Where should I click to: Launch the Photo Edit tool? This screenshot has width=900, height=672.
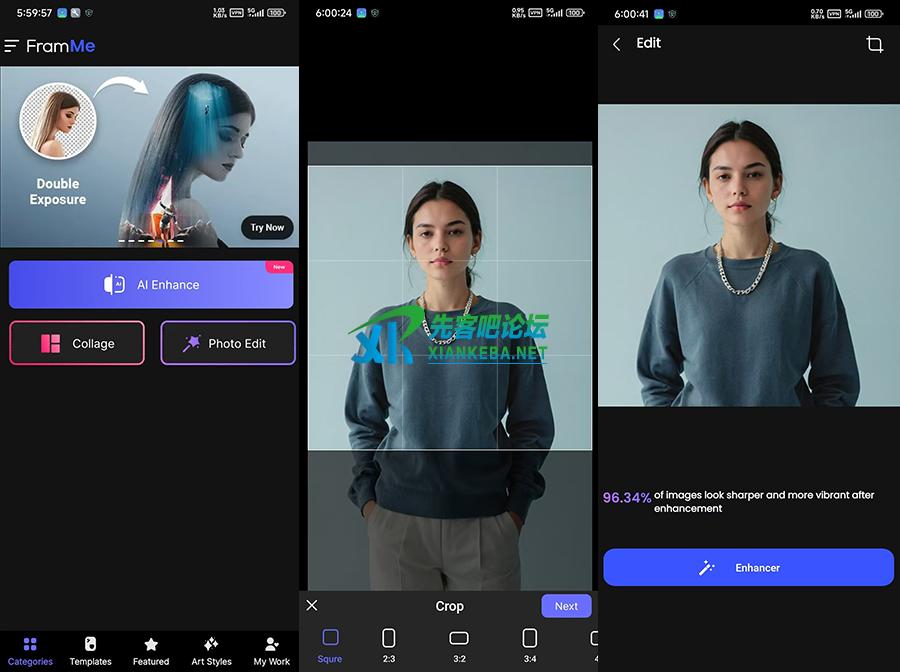[x=228, y=343]
